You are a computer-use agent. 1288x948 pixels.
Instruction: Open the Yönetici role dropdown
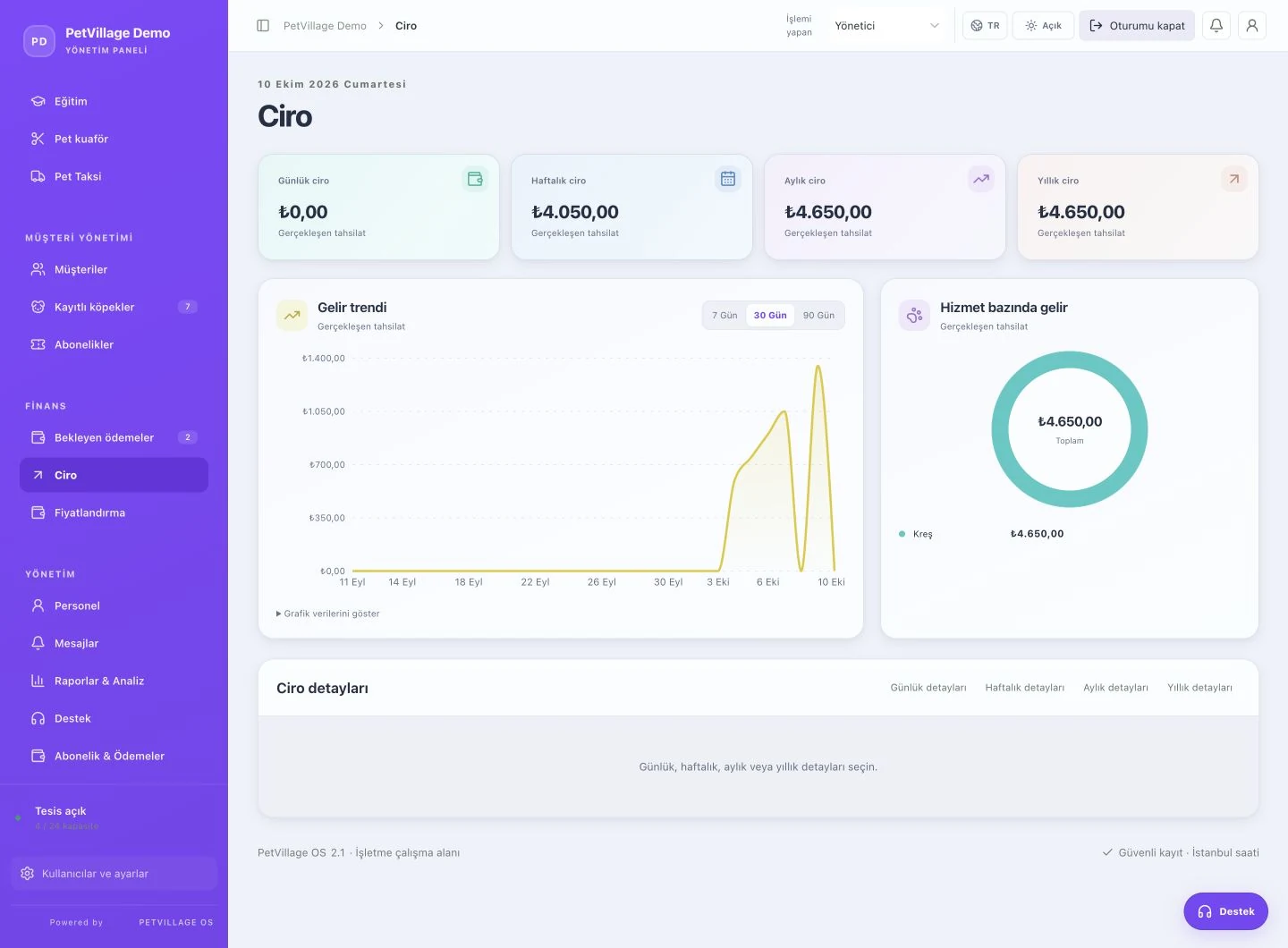[x=885, y=26]
